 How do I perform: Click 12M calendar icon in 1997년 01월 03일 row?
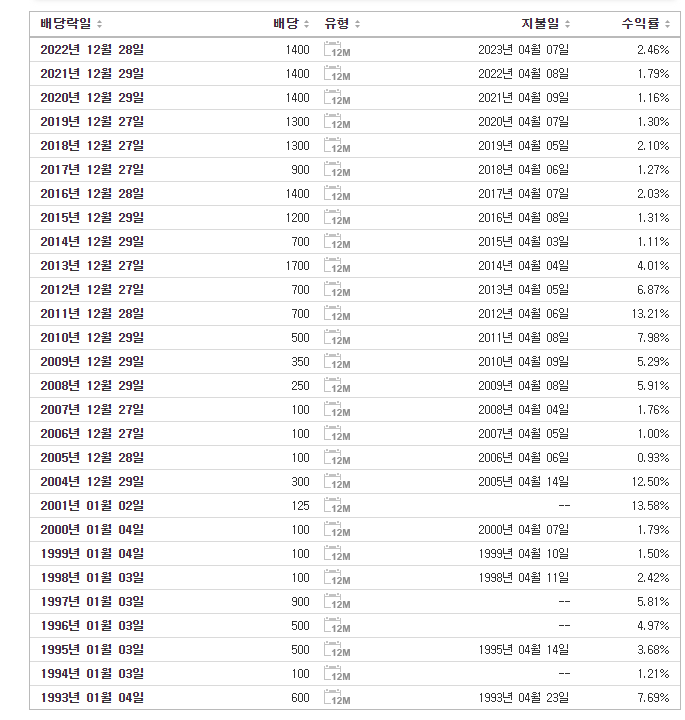[337, 602]
